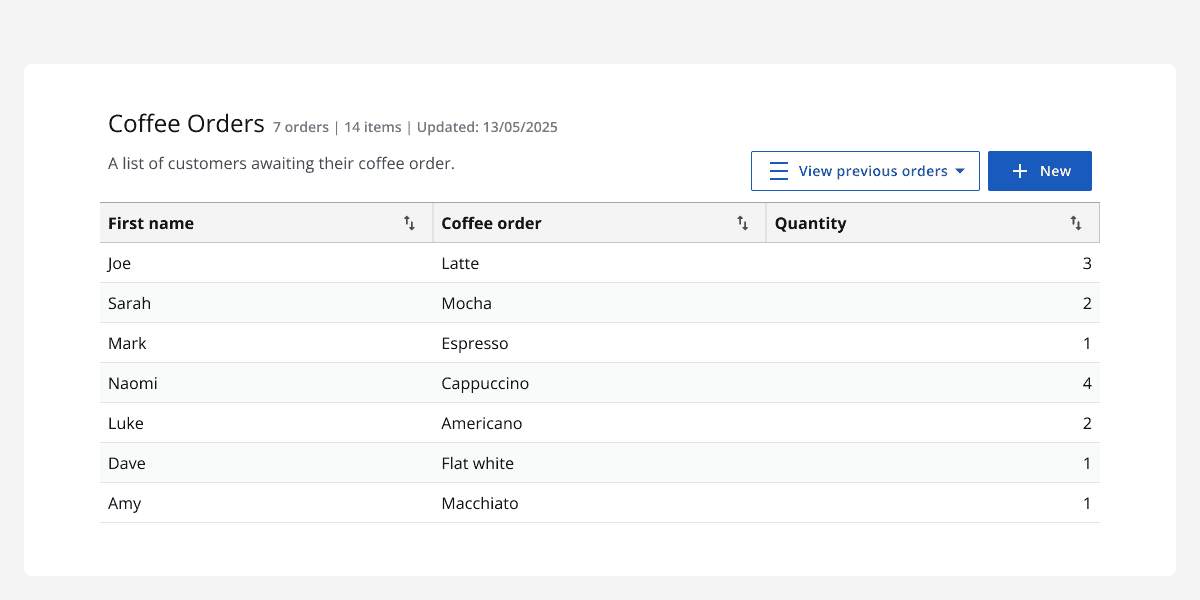Click the sort icon on First name column

click(410, 223)
